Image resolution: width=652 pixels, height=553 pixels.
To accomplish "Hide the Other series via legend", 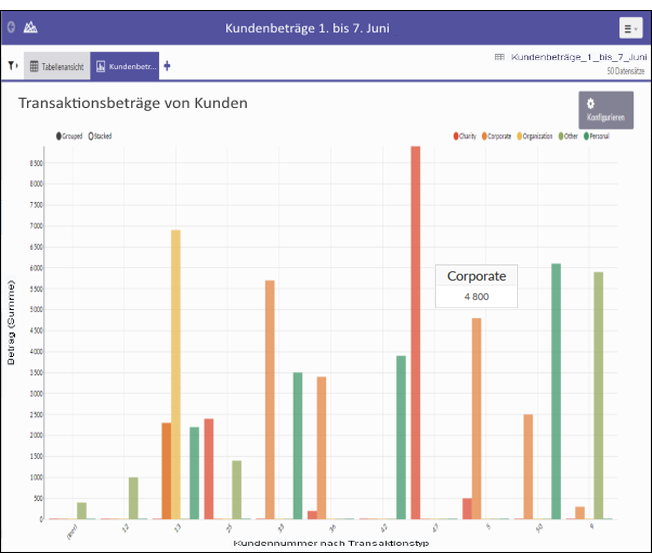I will click(x=569, y=136).
